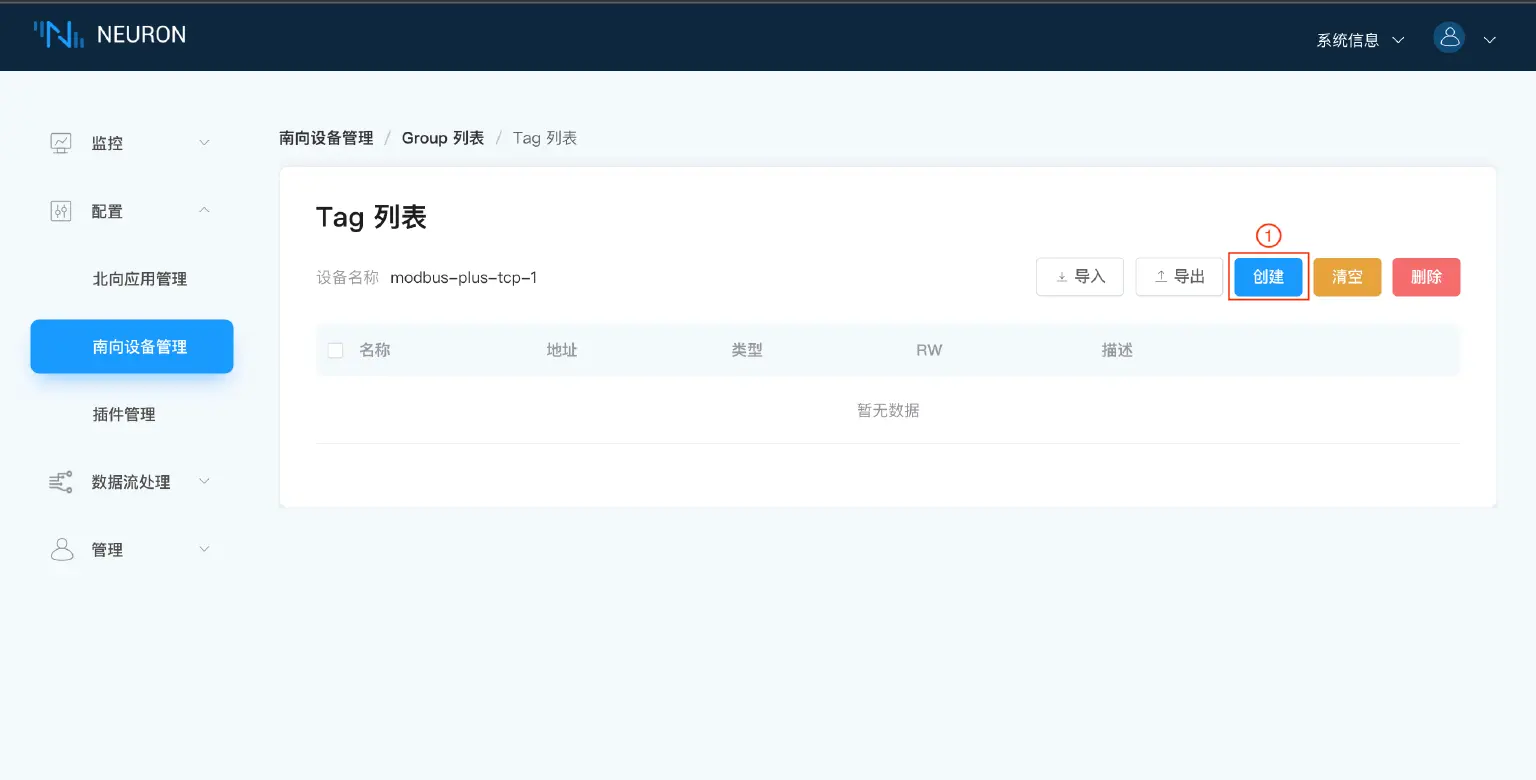1536x780 pixels.
Task: Click the orange 清空 button
Action: point(1347,277)
